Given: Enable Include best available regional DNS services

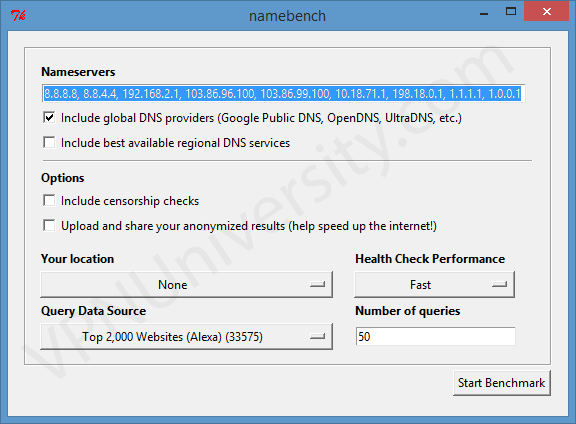Looking at the screenshot, I should pyautogui.click(x=49, y=143).
